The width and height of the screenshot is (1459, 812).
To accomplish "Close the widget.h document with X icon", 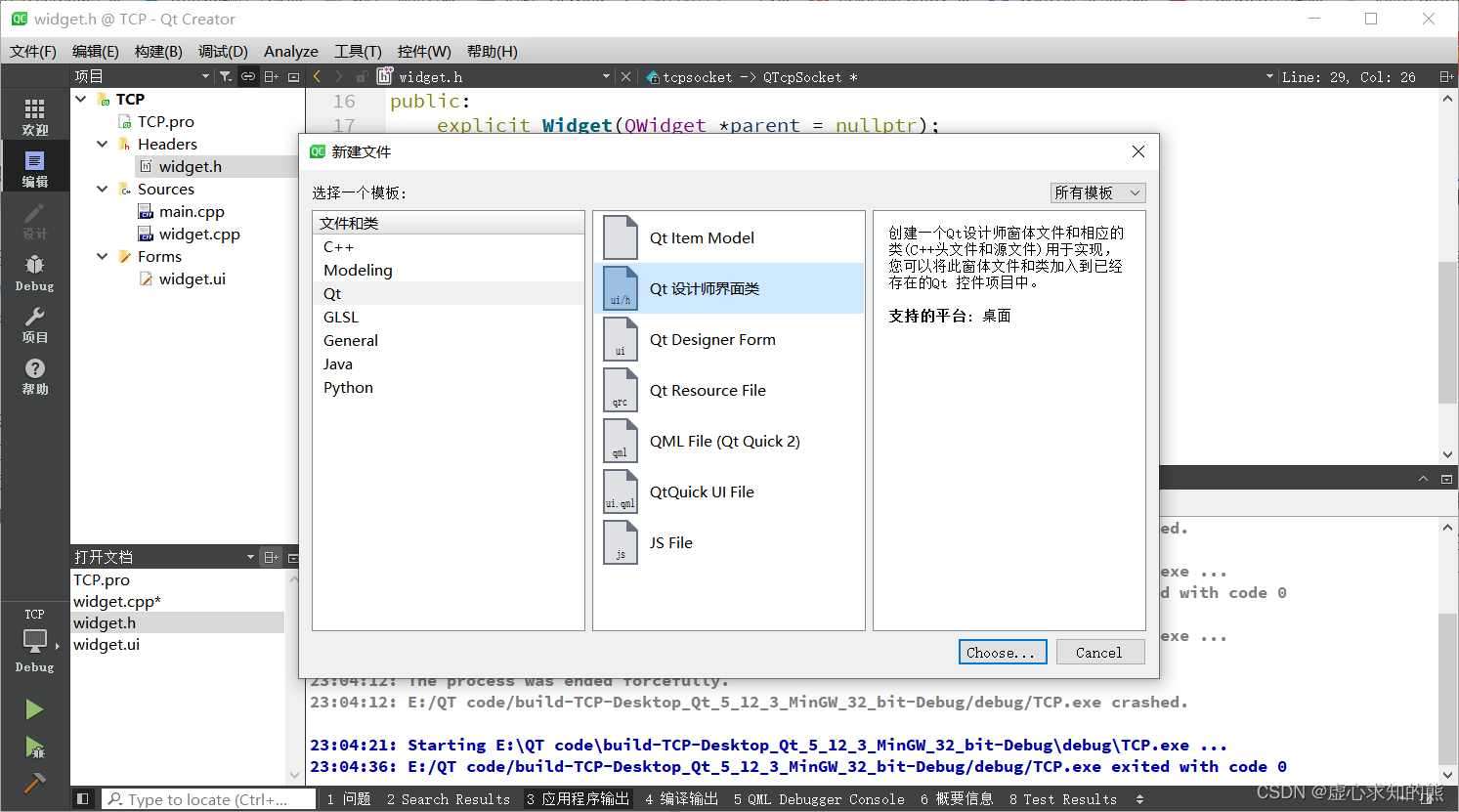I will [x=625, y=76].
